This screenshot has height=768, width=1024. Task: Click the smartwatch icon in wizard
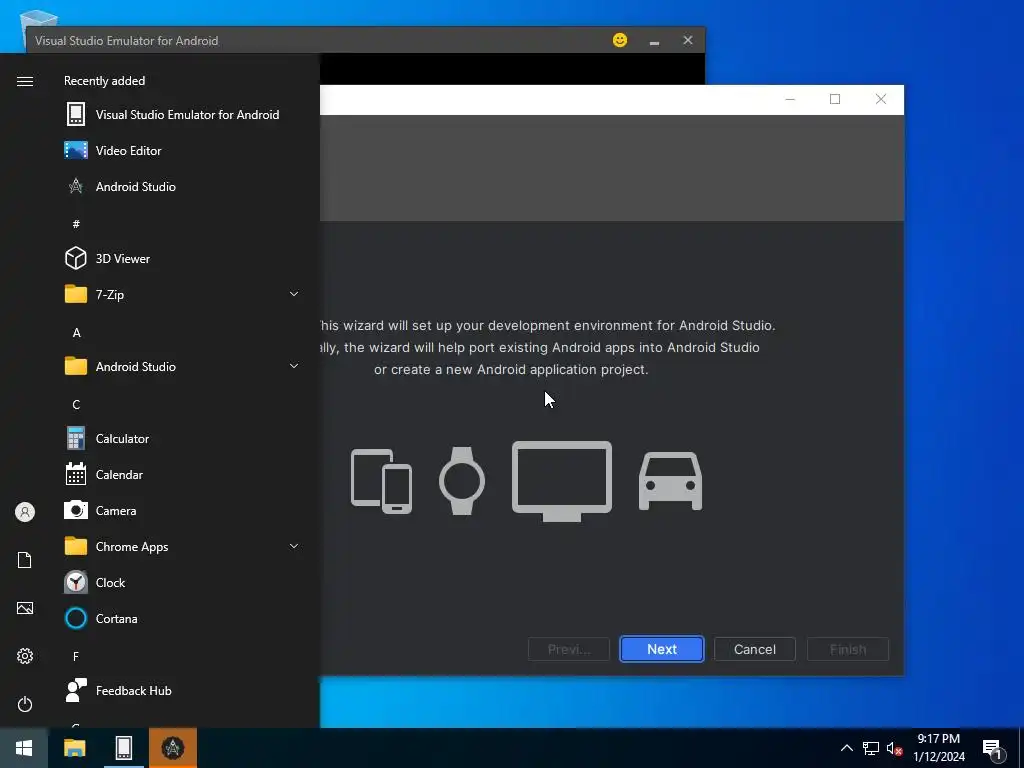coord(462,481)
